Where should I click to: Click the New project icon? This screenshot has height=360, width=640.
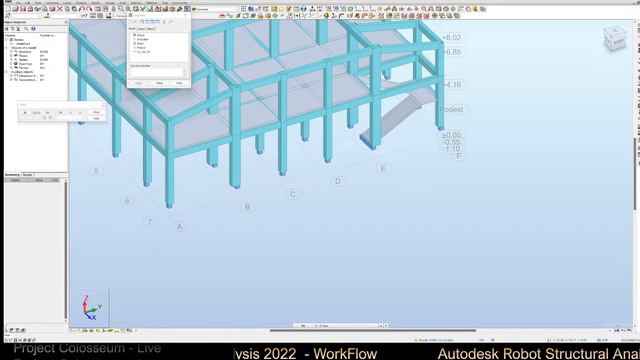pyautogui.click(x=8, y=9)
